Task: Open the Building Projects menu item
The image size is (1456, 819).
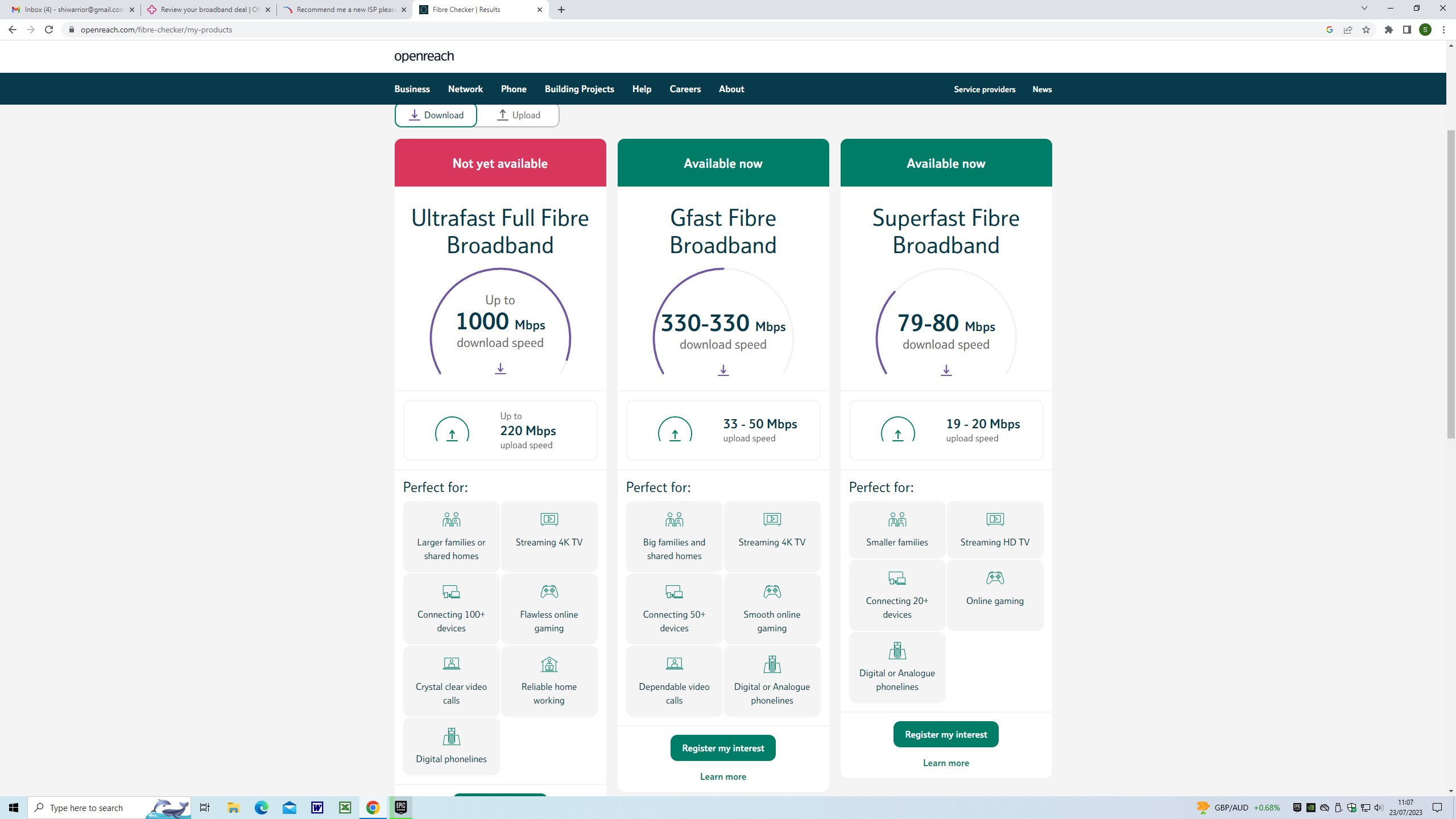Action: point(579,89)
